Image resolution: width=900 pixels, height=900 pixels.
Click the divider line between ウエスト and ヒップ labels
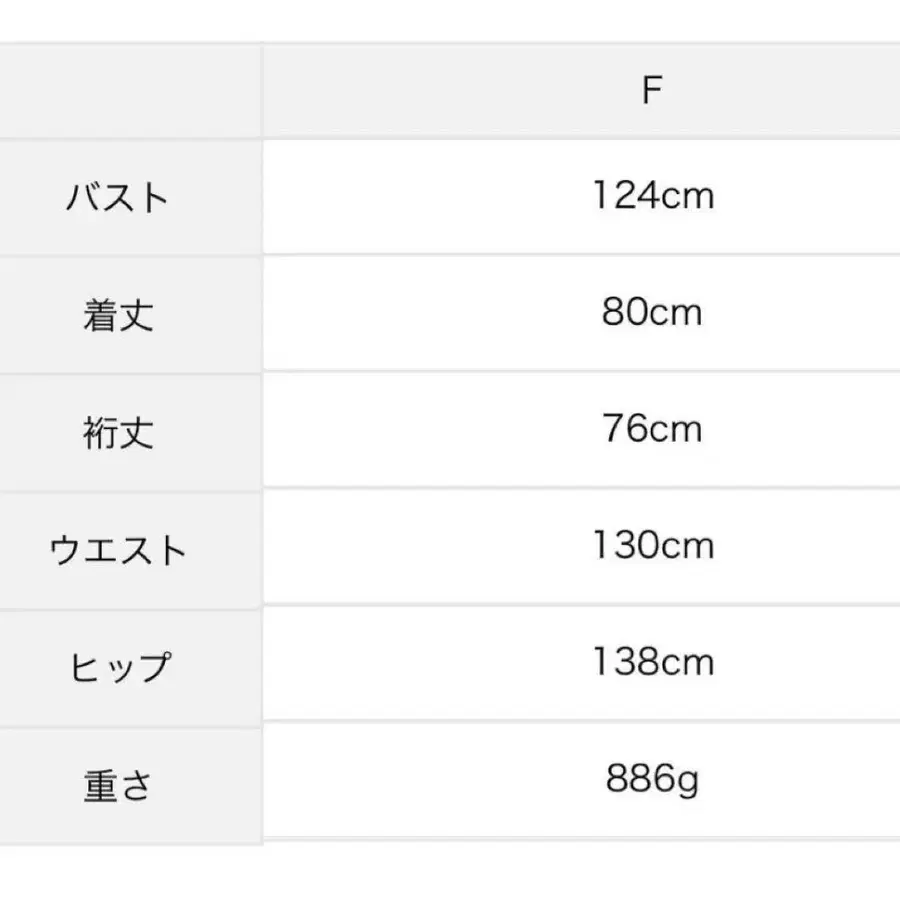coord(130,609)
